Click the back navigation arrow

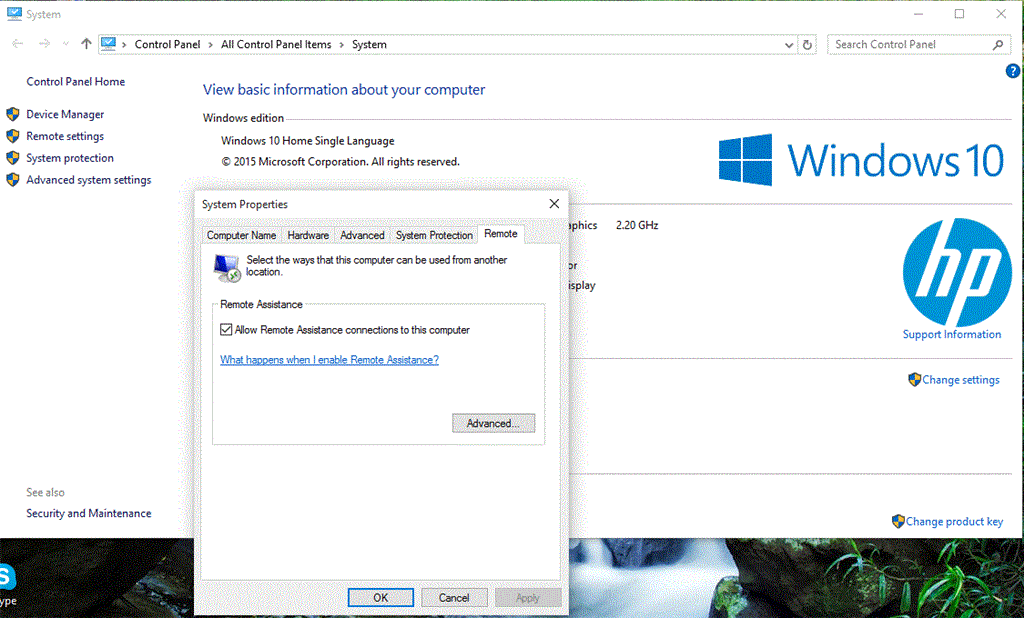coord(18,44)
